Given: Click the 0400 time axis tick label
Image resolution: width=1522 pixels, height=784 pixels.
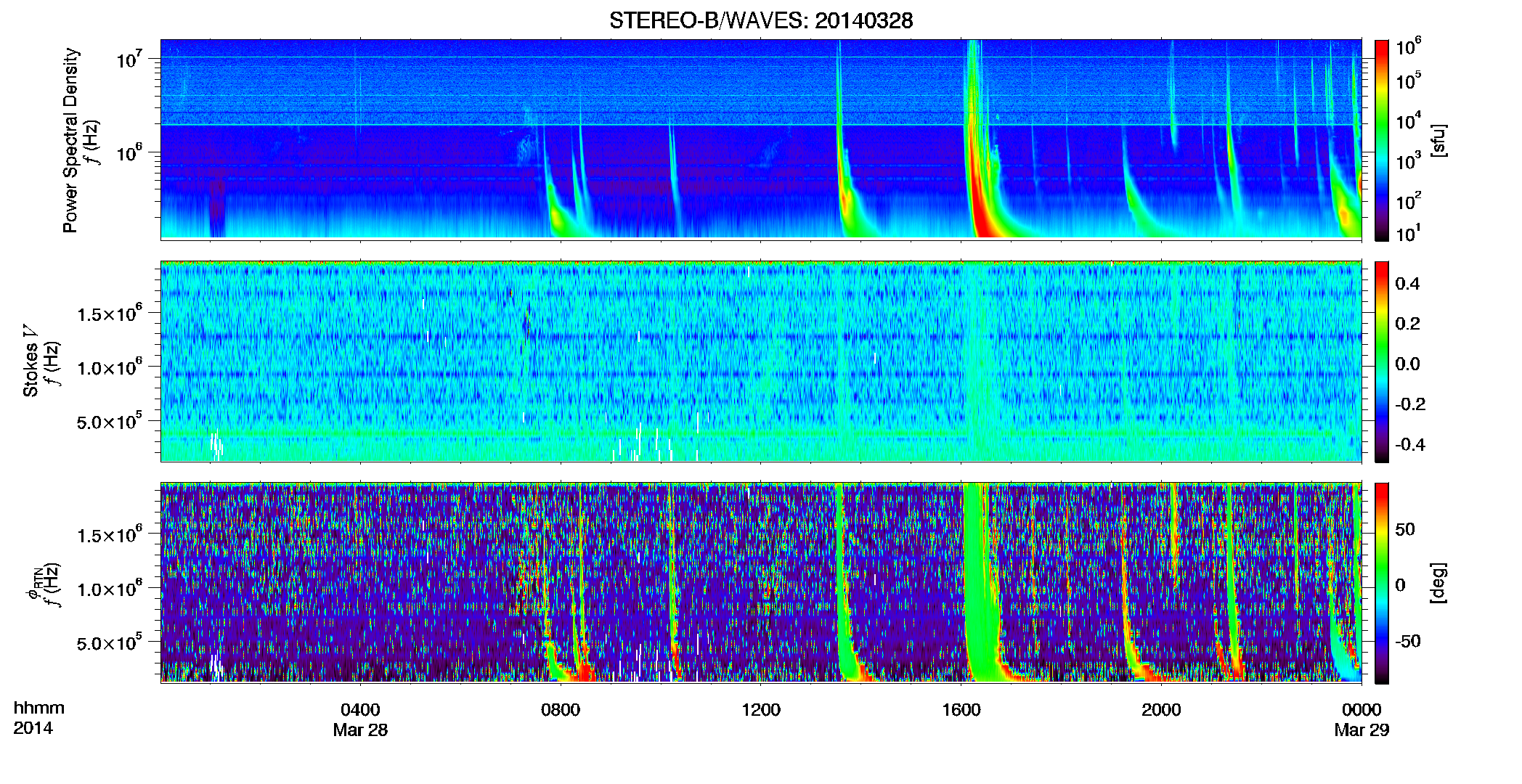Looking at the screenshot, I should (360, 709).
